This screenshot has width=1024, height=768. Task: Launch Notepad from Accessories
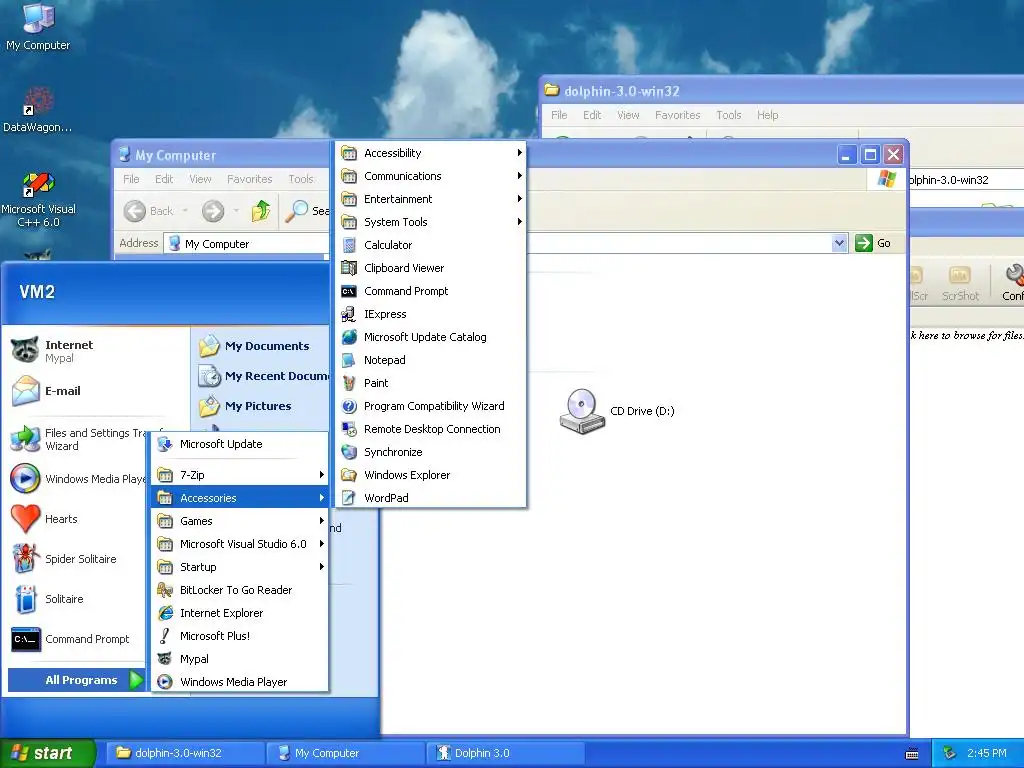point(431,360)
